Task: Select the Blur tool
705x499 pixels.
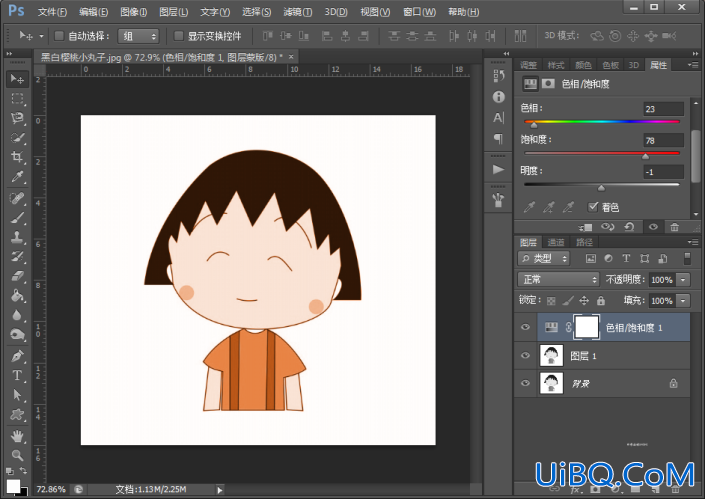Action: point(17,315)
